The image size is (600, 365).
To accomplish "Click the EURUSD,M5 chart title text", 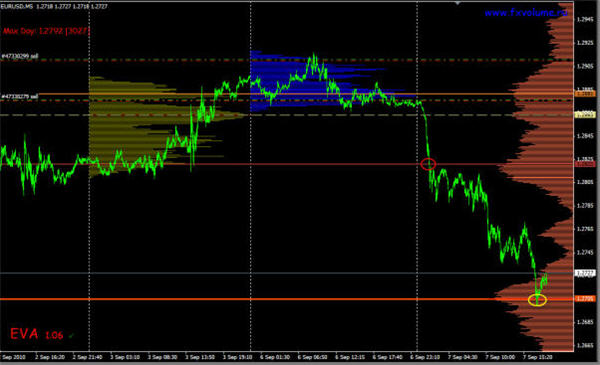I will (x=17, y=7).
